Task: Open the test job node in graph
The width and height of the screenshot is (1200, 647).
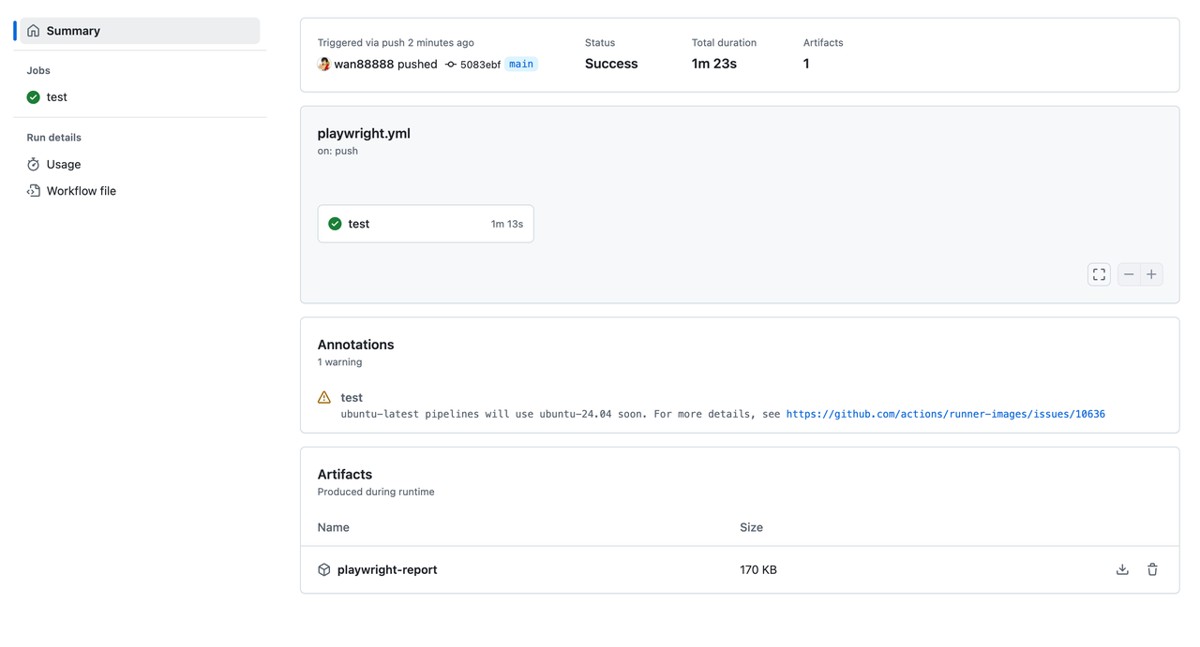Action: click(x=425, y=224)
